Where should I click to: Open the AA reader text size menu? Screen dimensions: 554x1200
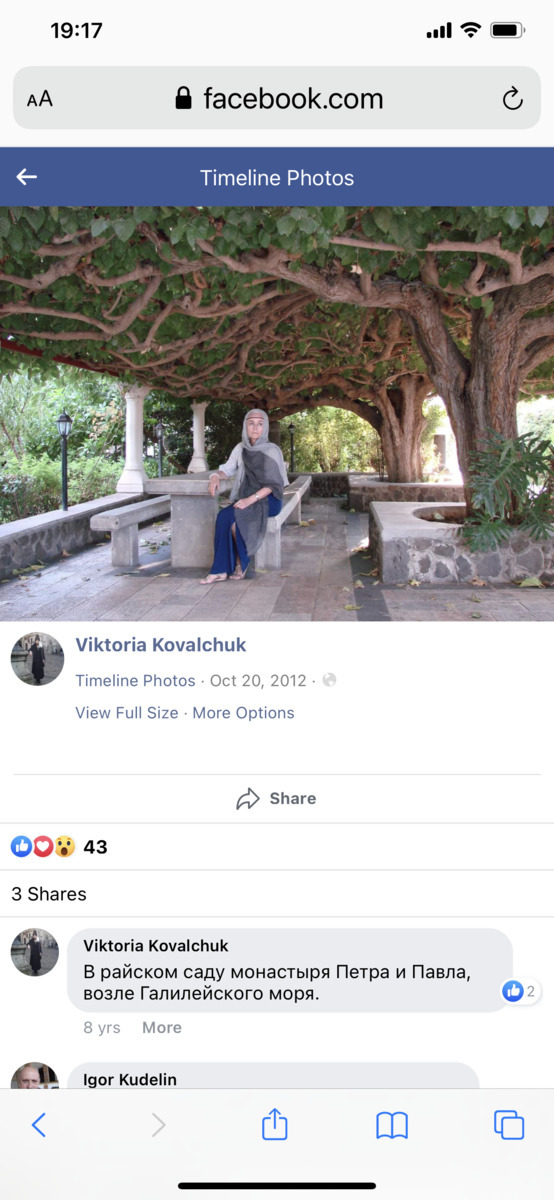click(40, 98)
